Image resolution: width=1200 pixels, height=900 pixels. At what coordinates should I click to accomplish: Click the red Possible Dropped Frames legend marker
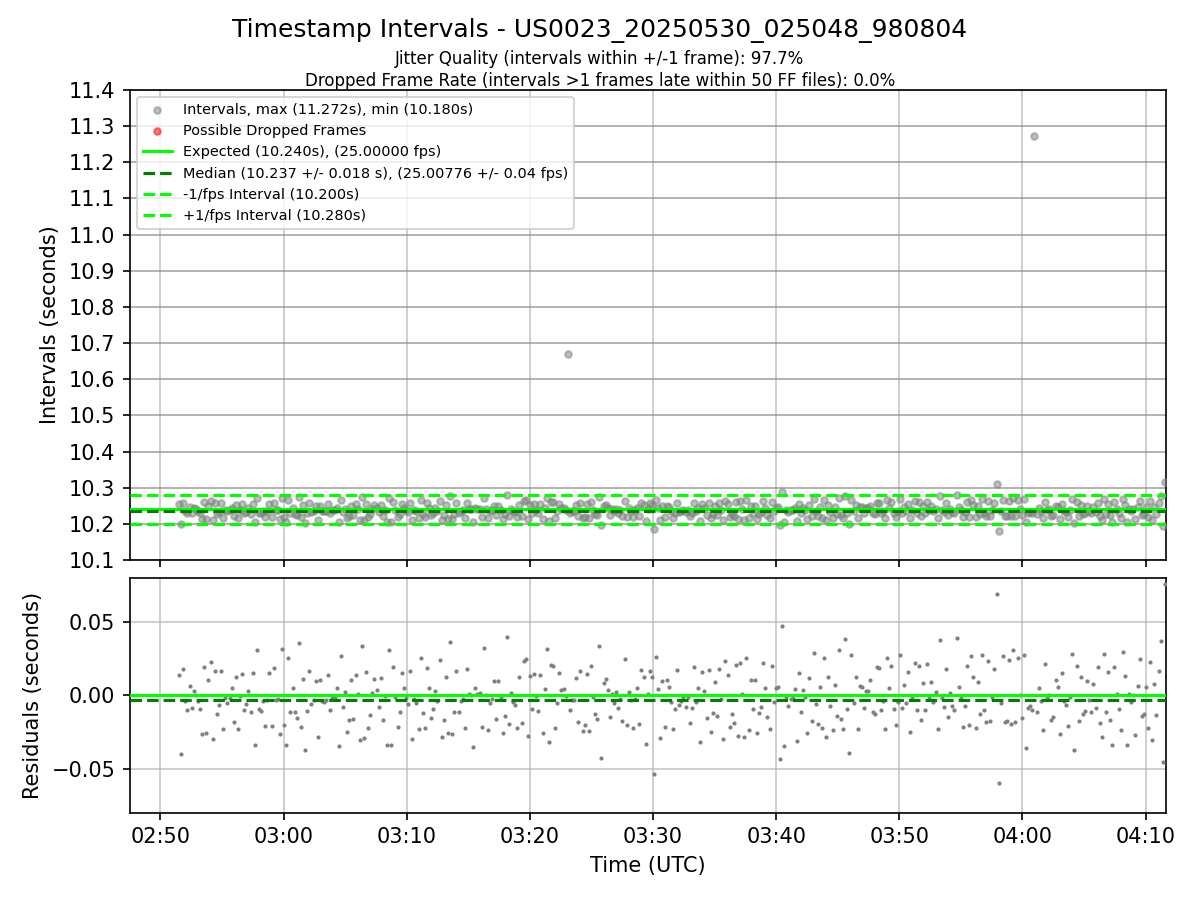point(157,131)
